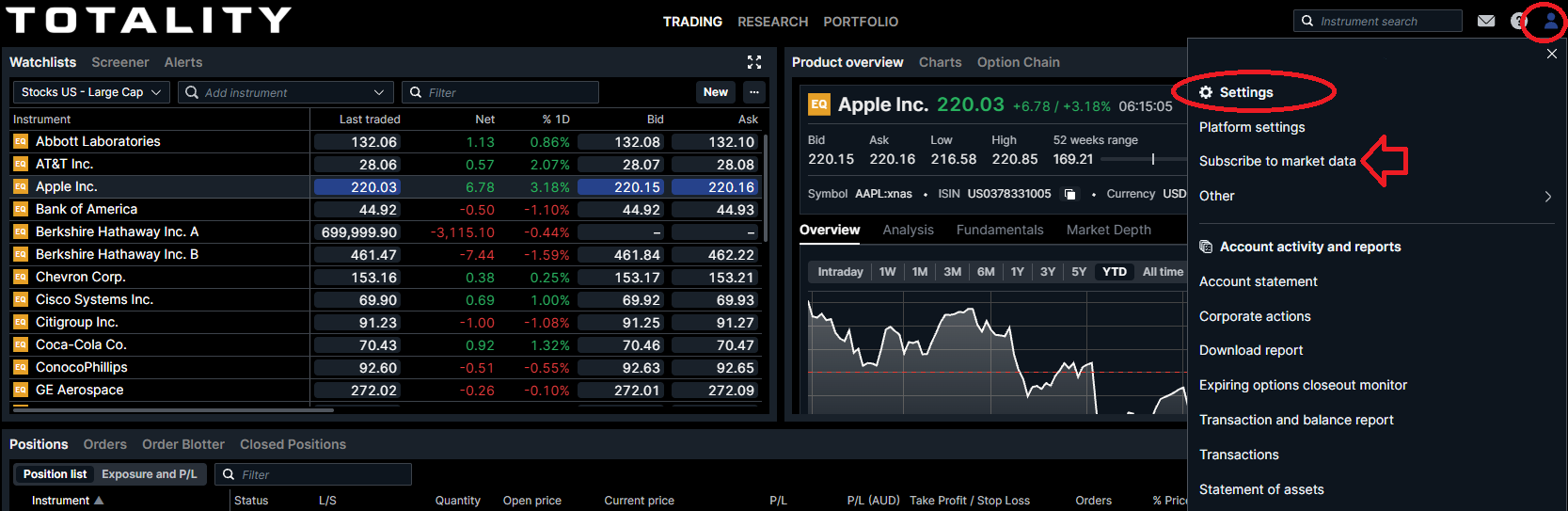Click the New watchlist button

point(715,92)
